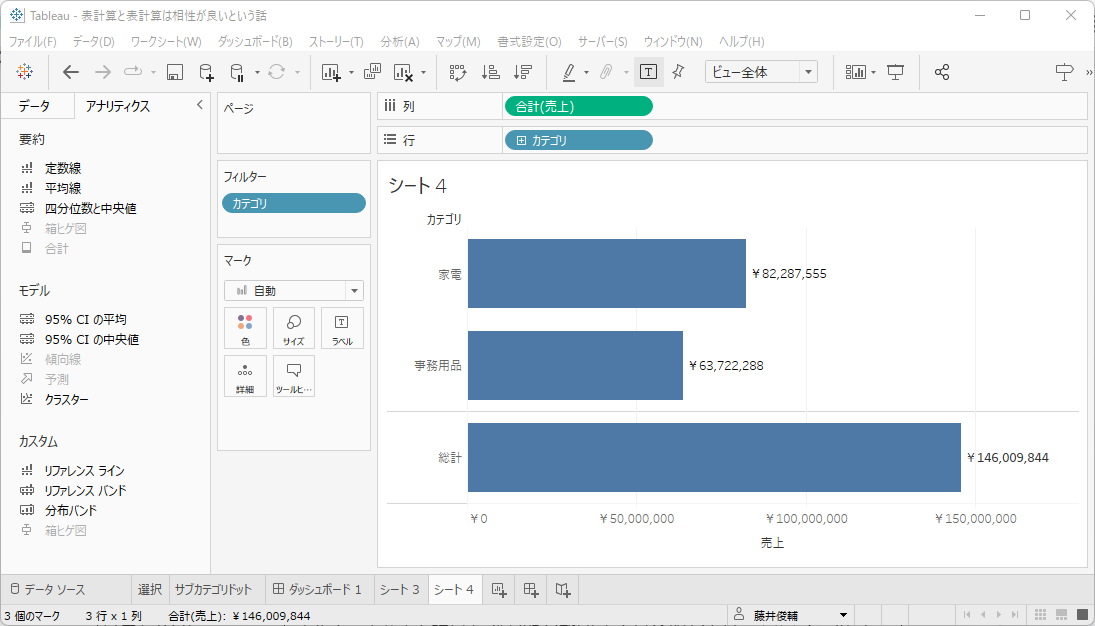Click the new data source icon
1095x626 pixels.
click(206, 72)
